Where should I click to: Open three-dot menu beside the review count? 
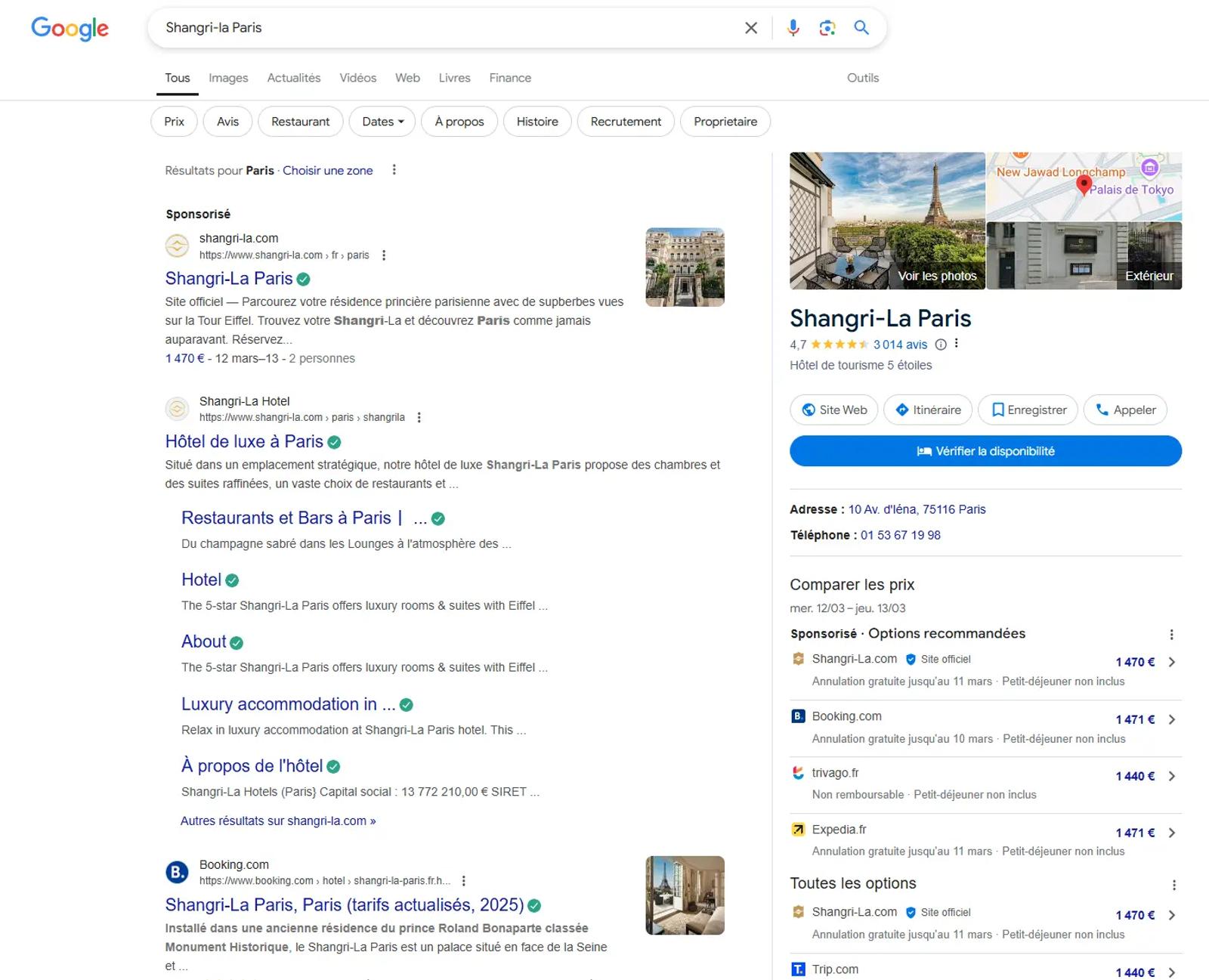(x=957, y=344)
